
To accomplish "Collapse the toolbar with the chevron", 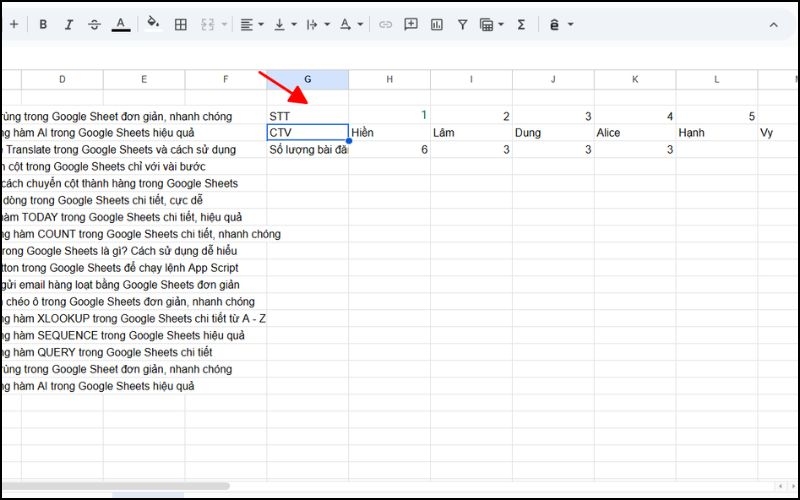I will tap(773, 25).
